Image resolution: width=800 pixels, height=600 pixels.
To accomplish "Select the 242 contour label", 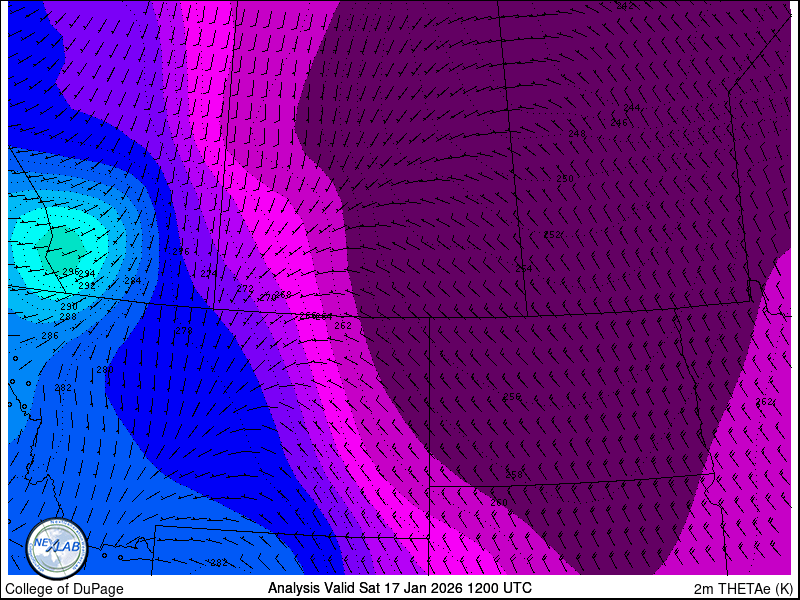I will tap(624, 6).
